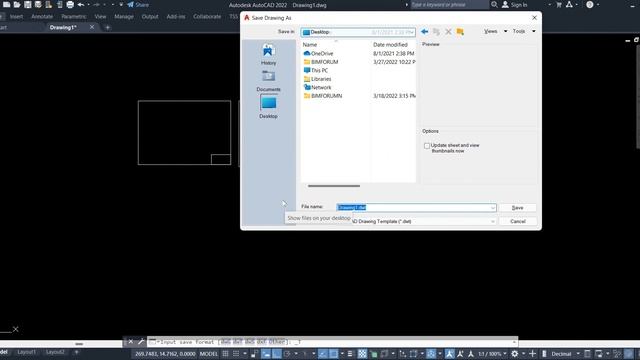Click the Undo arrow in Quick Access toolbar
Viewport: 640px width, 360px height.
(81, 4)
